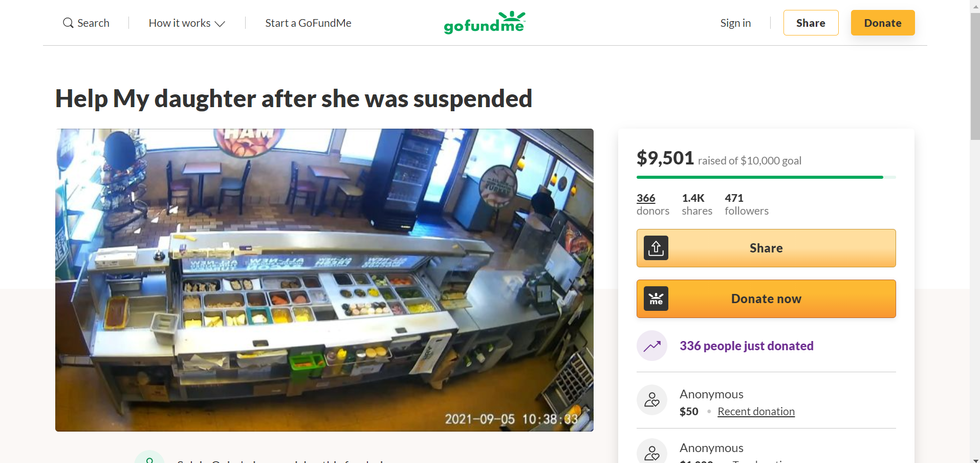
Task: Click the organizer location icon below photo
Action: pyautogui.click(x=149, y=457)
